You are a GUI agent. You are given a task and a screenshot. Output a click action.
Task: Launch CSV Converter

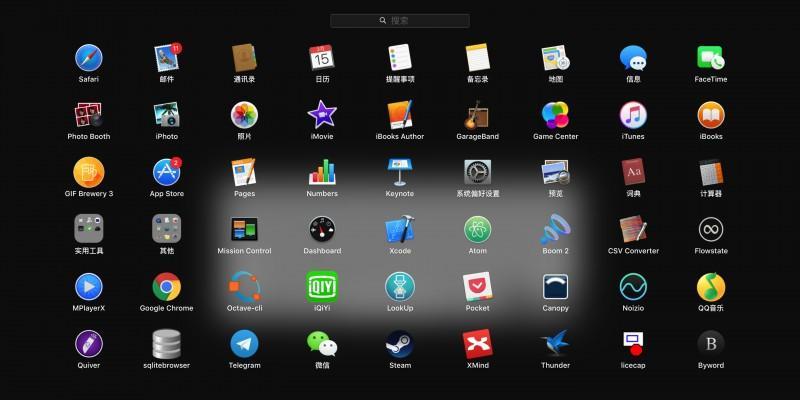point(633,229)
